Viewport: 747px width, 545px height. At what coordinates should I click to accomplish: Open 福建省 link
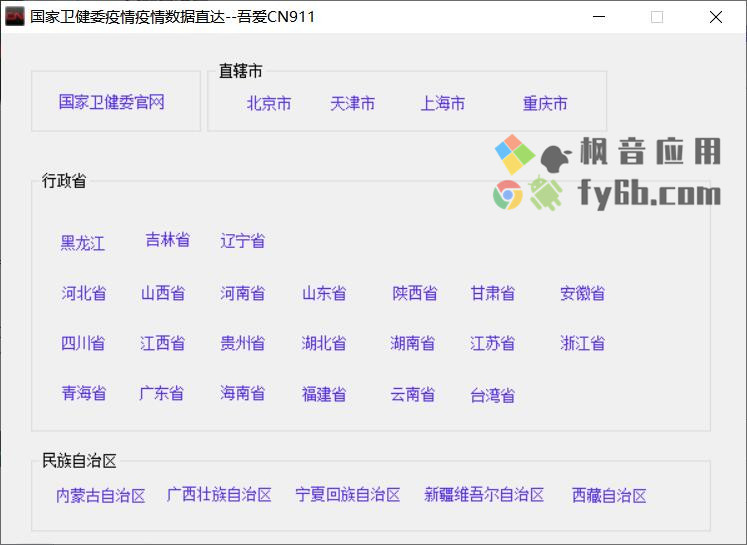click(324, 394)
